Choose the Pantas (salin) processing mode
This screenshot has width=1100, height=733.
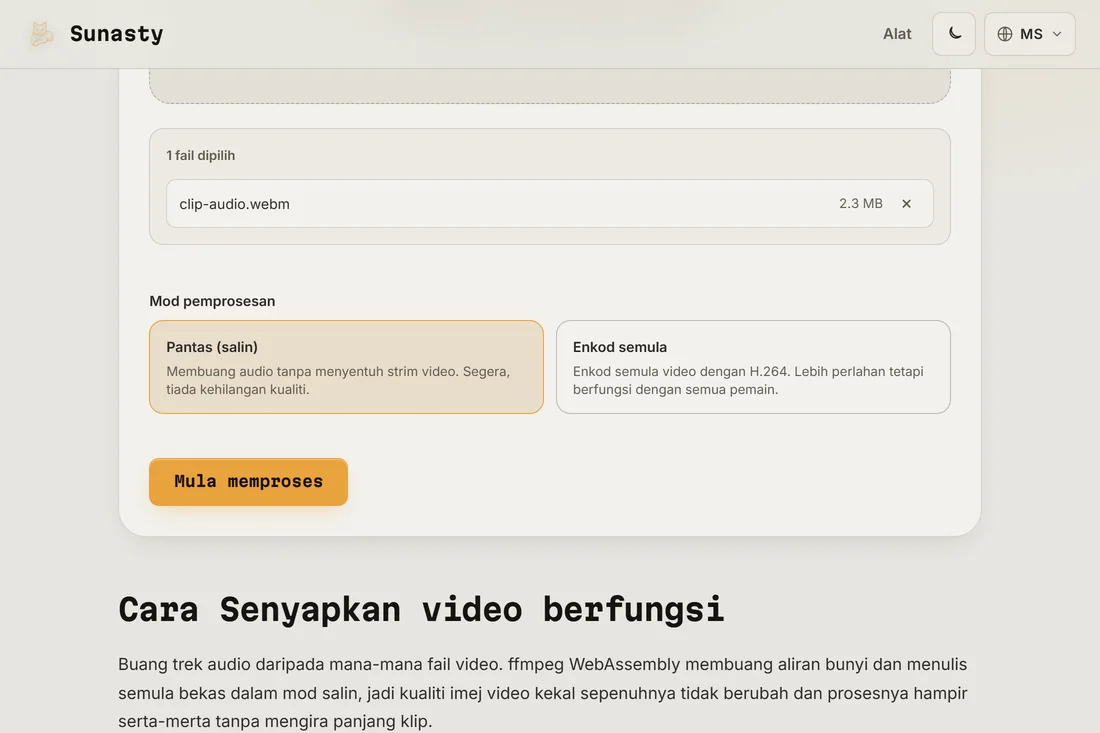pyautogui.click(x=346, y=367)
